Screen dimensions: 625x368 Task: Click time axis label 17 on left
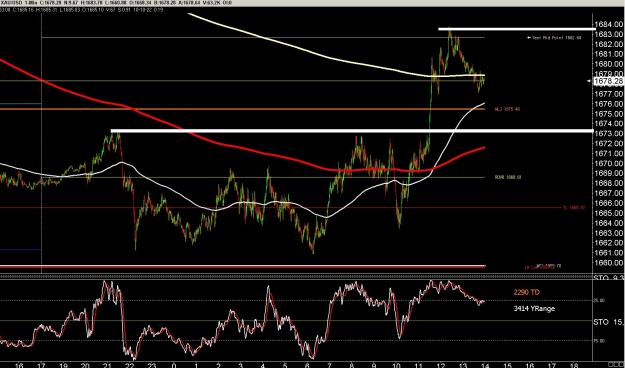pos(41,365)
